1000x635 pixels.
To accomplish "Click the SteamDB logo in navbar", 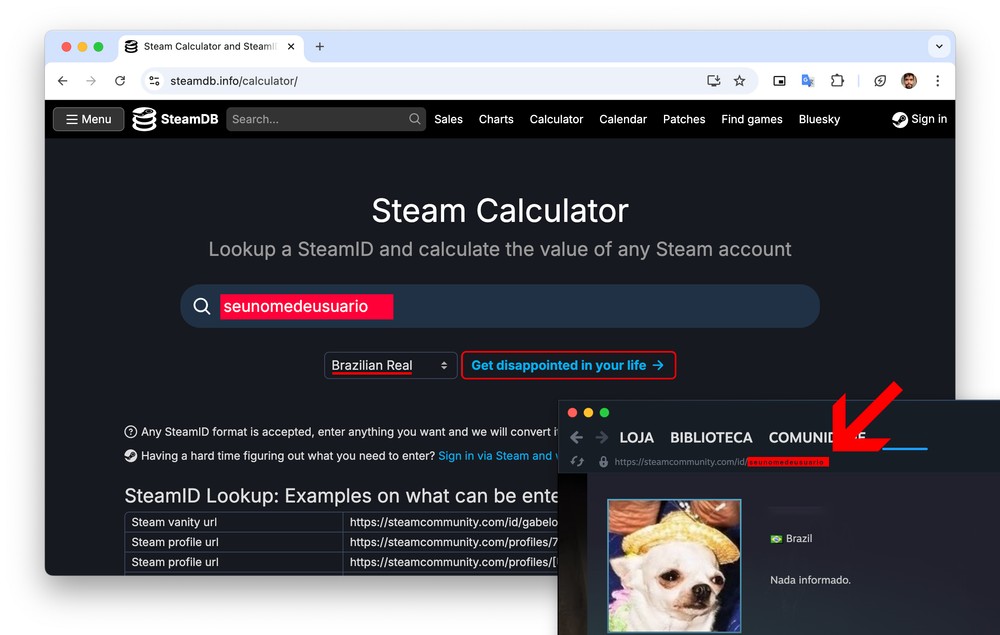I will 175,119.
